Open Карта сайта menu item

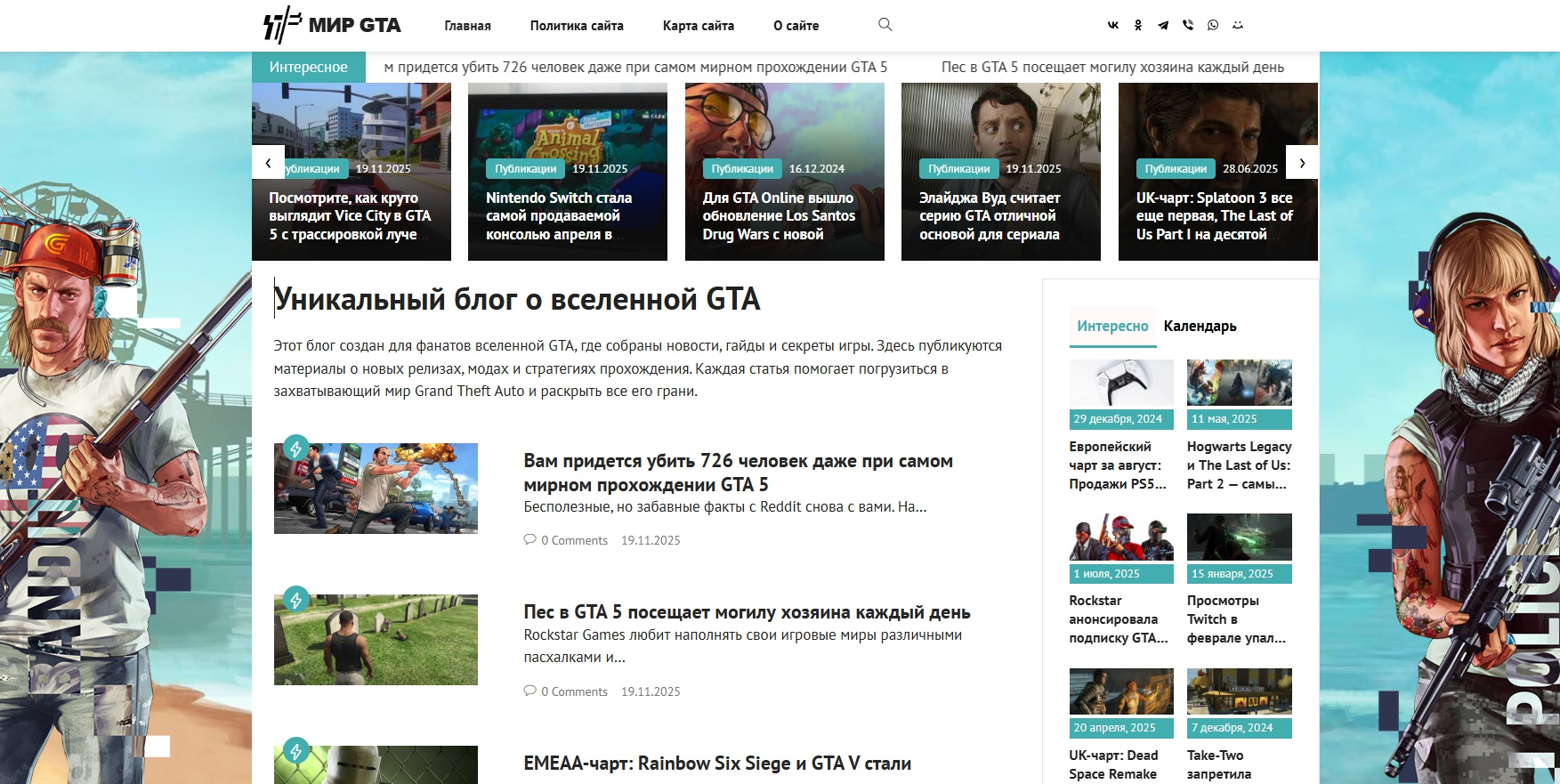699,26
